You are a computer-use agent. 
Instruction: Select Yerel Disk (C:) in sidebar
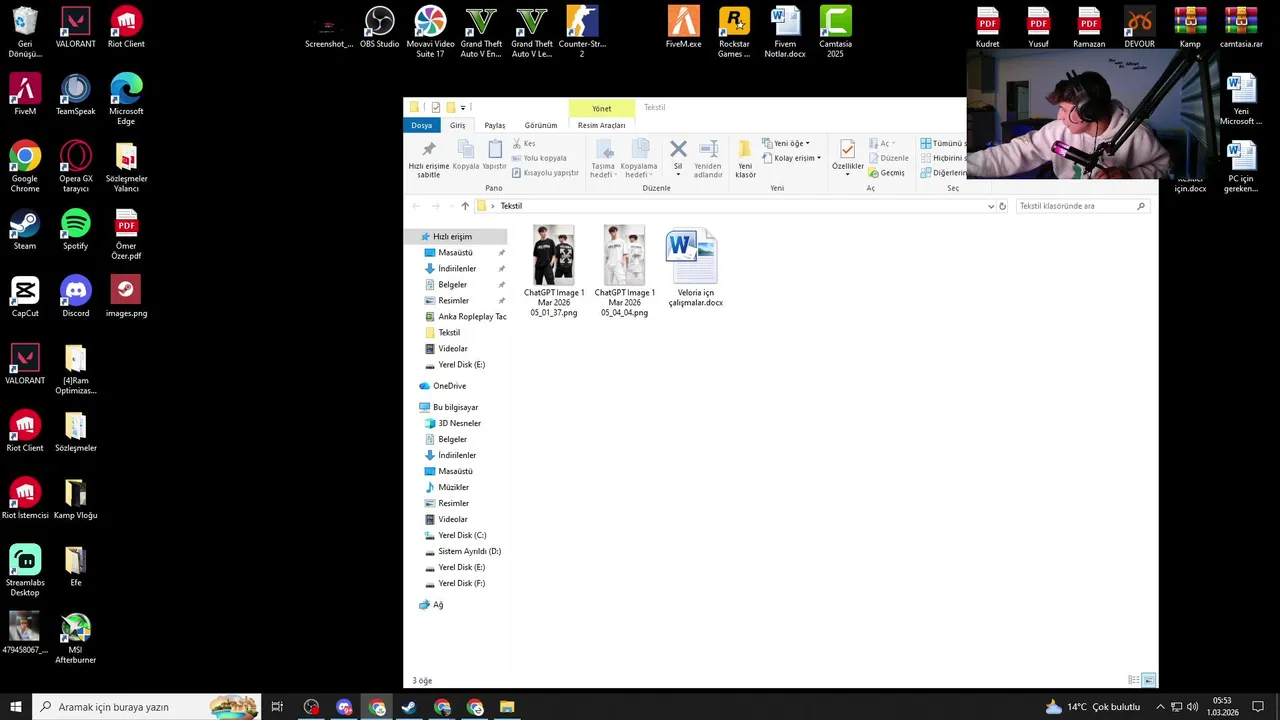click(462, 536)
